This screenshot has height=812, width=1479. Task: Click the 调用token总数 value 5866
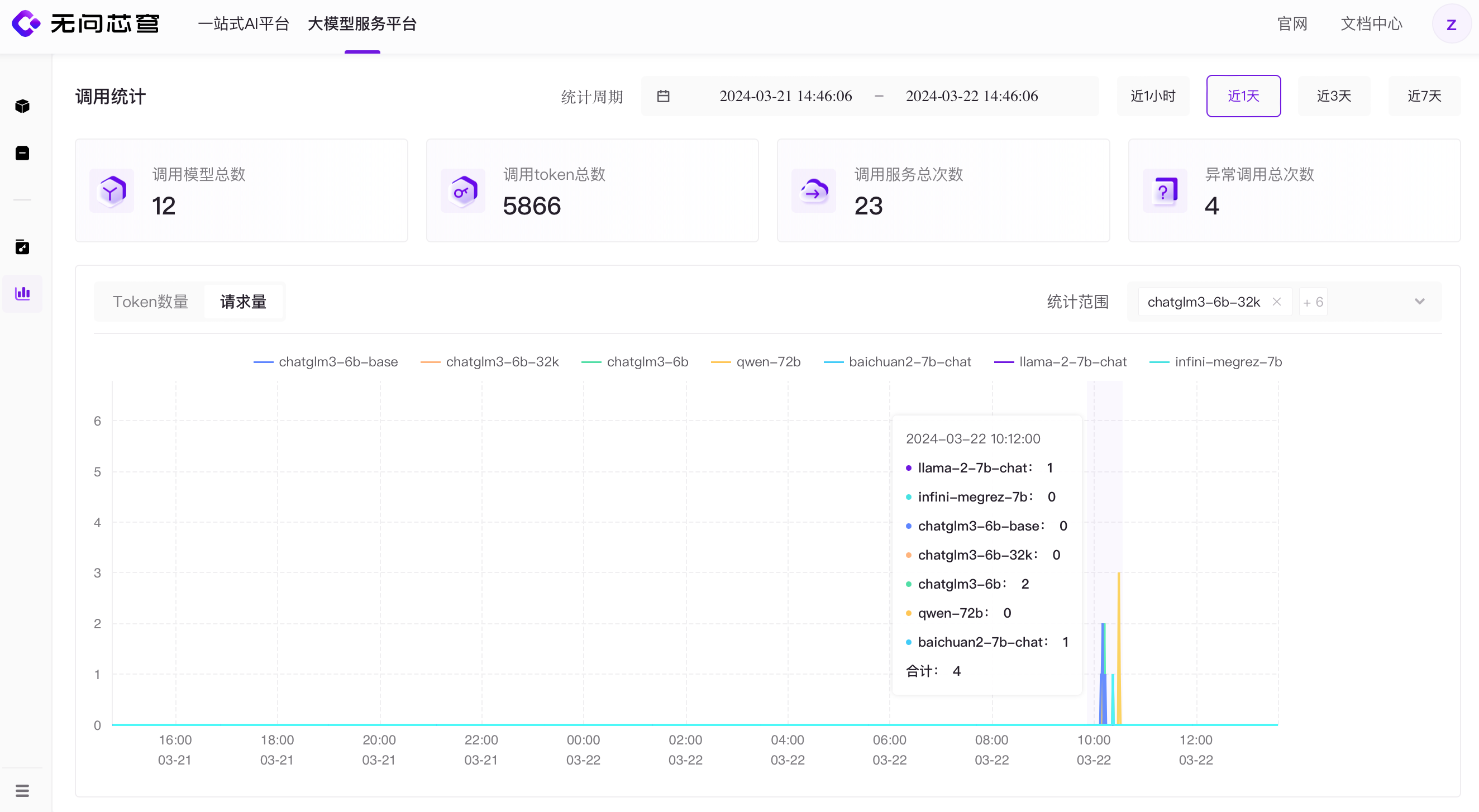(532, 206)
